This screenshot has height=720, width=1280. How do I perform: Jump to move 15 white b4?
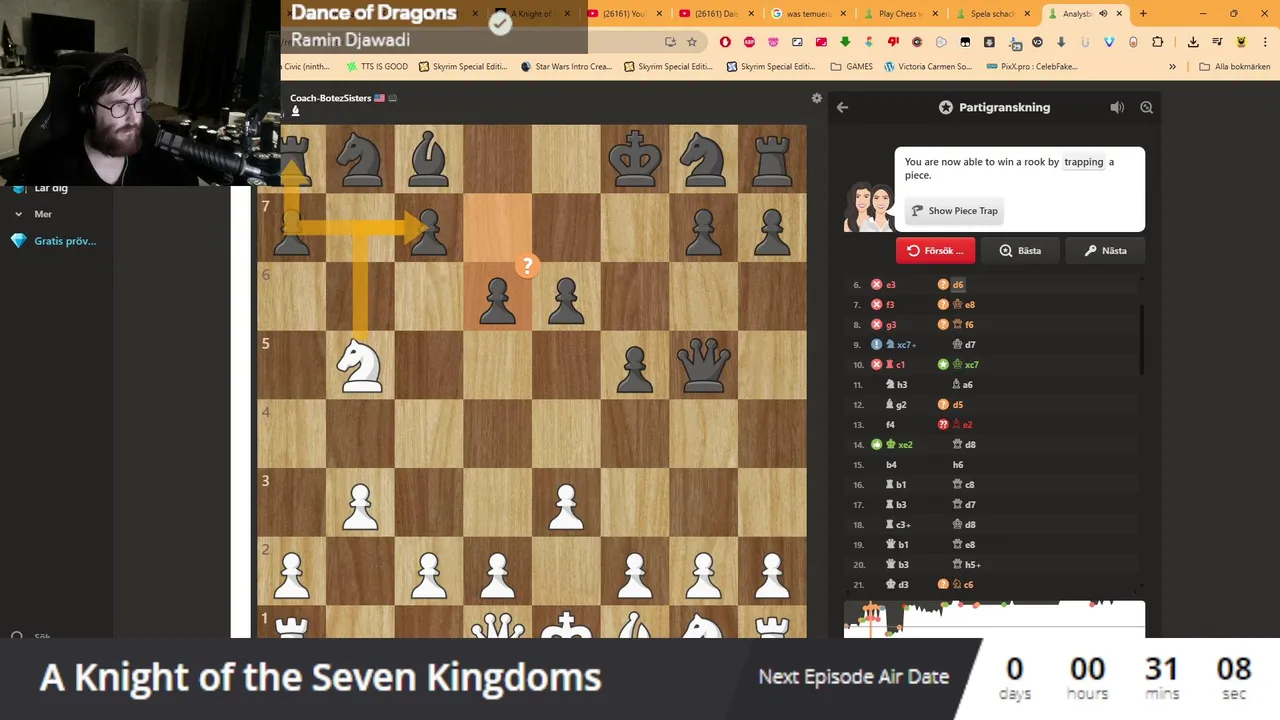(891, 465)
